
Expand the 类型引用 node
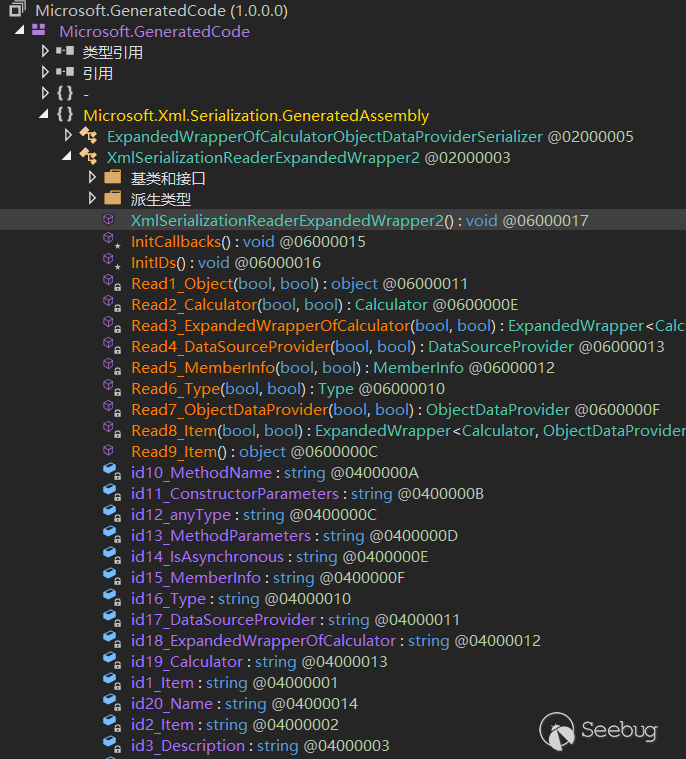pyautogui.click(x=45, y=52)
